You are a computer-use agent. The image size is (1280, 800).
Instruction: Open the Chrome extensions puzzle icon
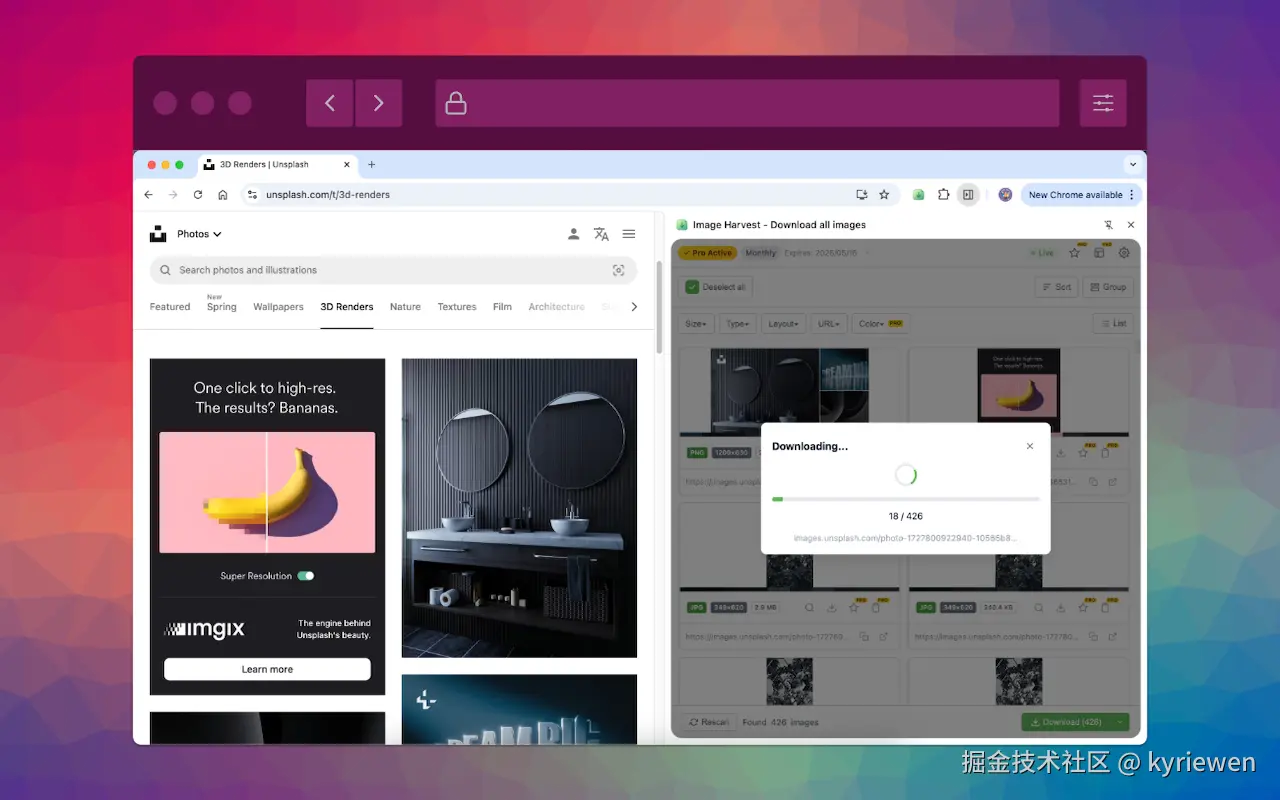943,195
